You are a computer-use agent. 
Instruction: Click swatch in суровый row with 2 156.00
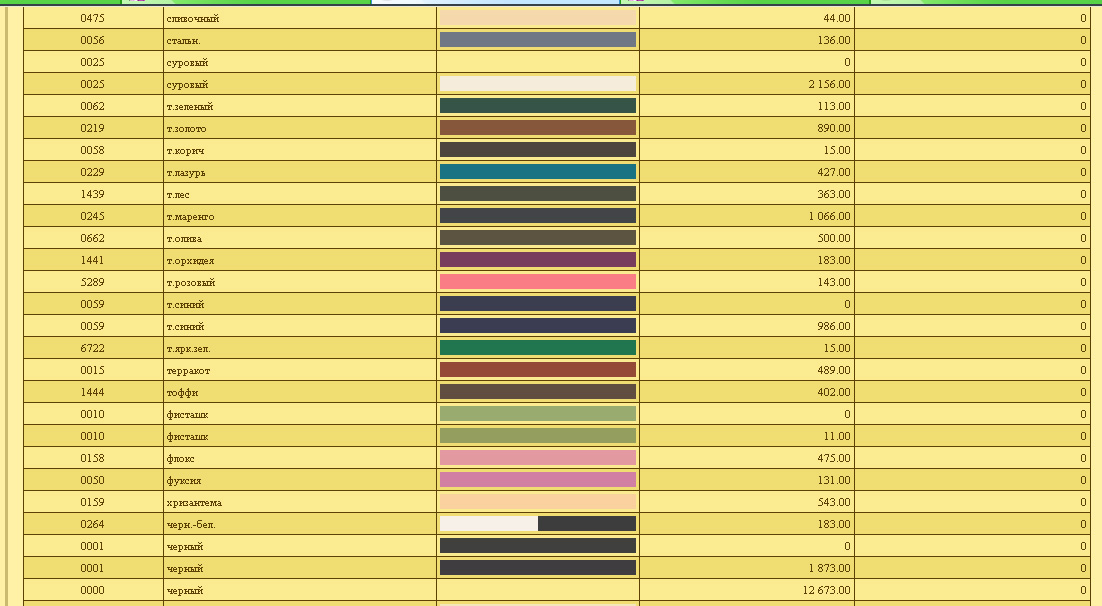point(538,84)
